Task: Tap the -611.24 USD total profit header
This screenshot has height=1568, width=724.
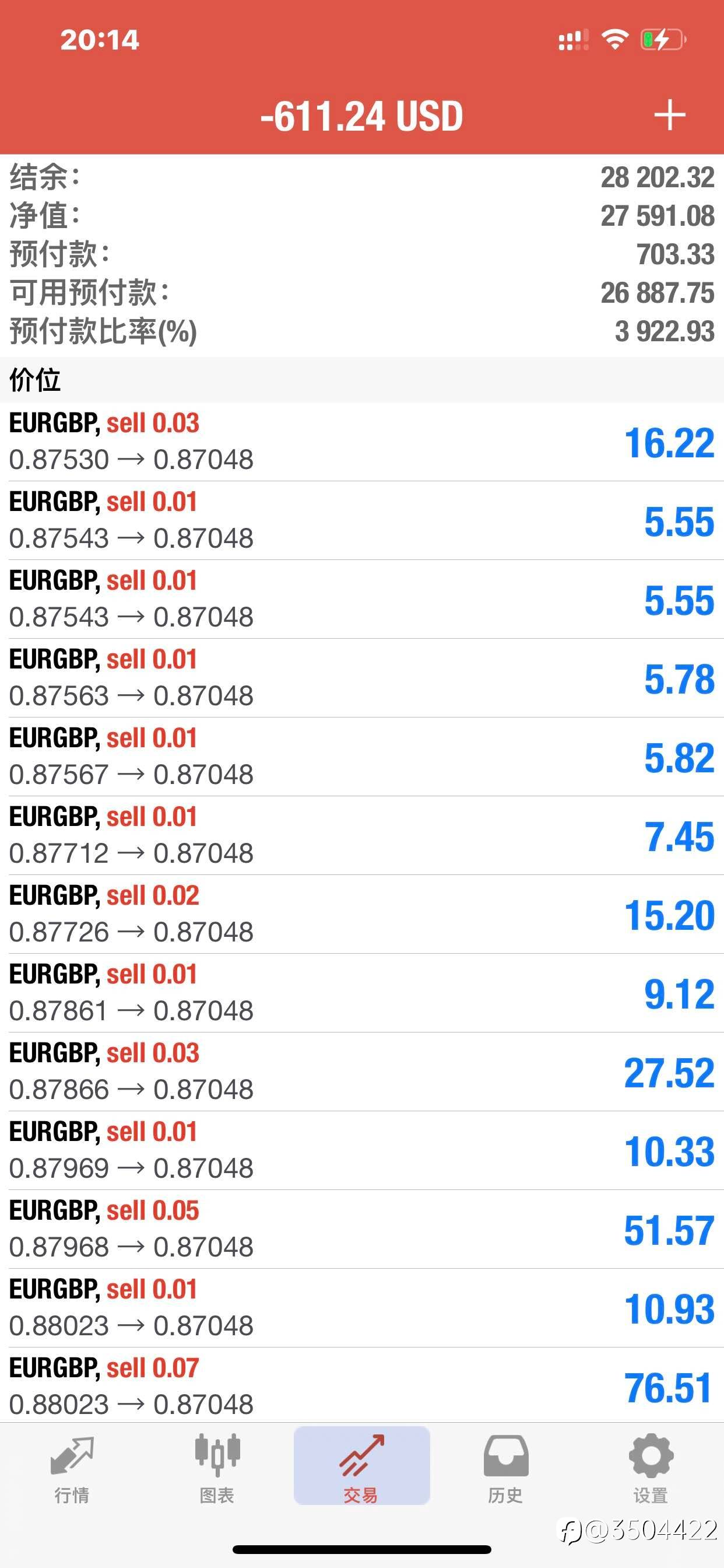Action: [362, 116]
